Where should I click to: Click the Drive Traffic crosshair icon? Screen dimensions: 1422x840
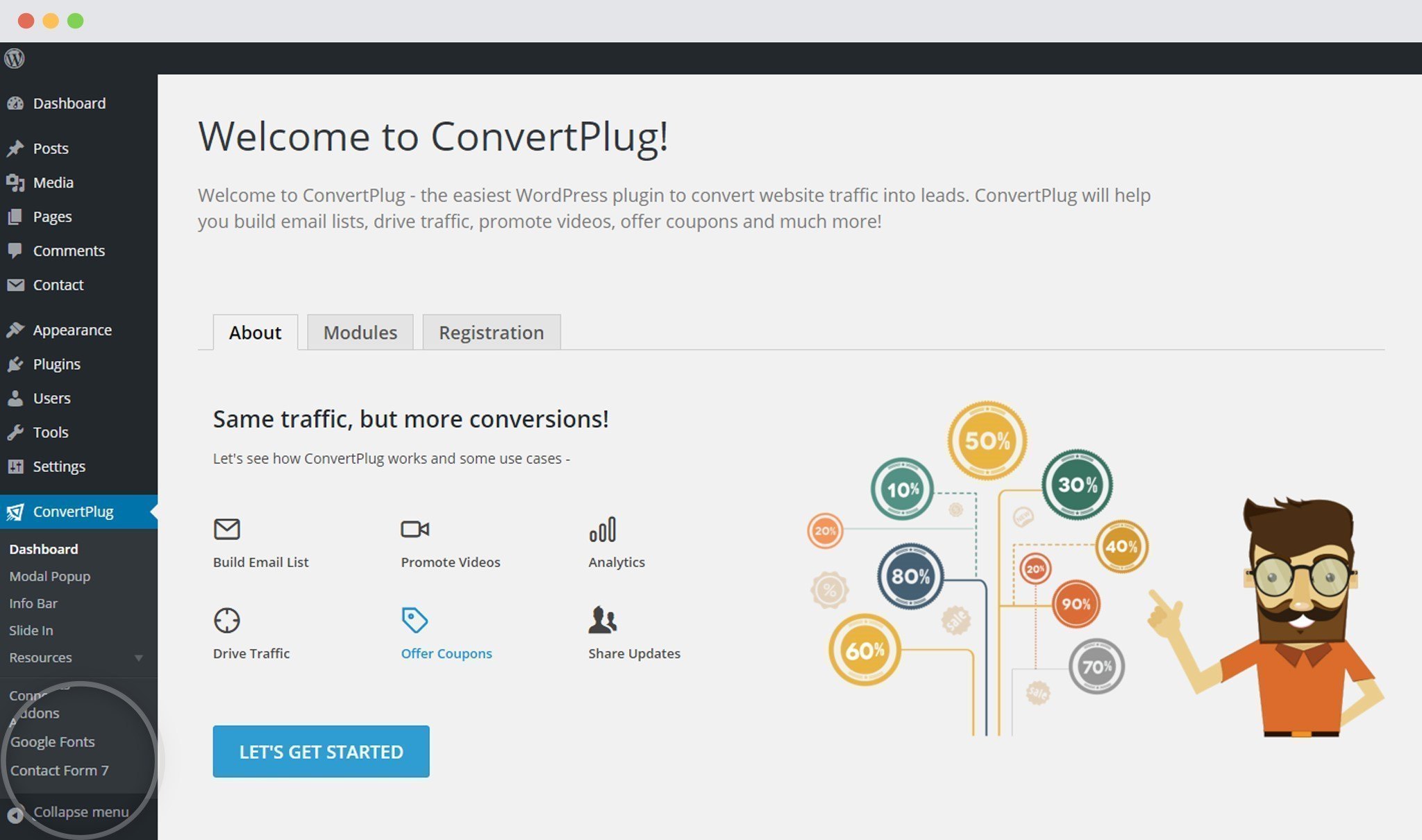pos(226,620)
